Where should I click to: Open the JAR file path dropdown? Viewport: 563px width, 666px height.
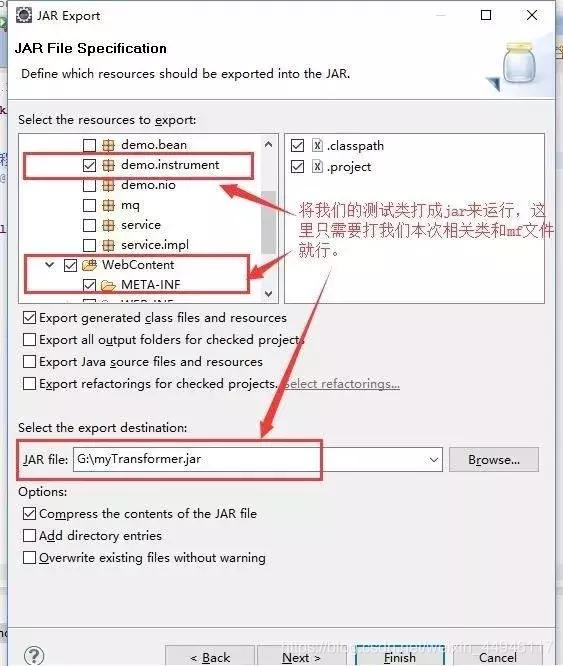pos(434,460)
